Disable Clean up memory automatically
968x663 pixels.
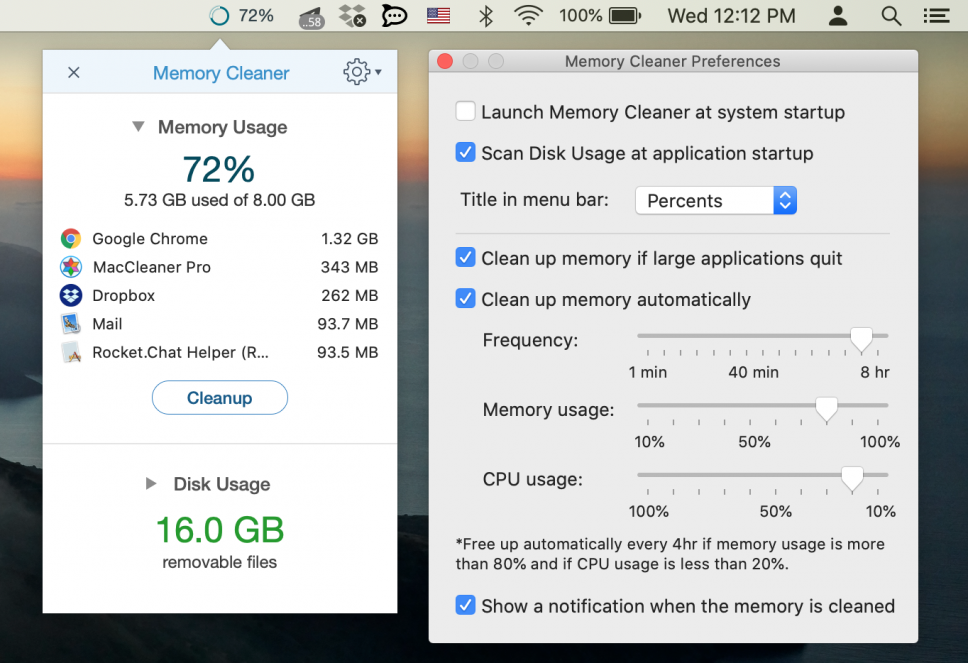(465, 299)
